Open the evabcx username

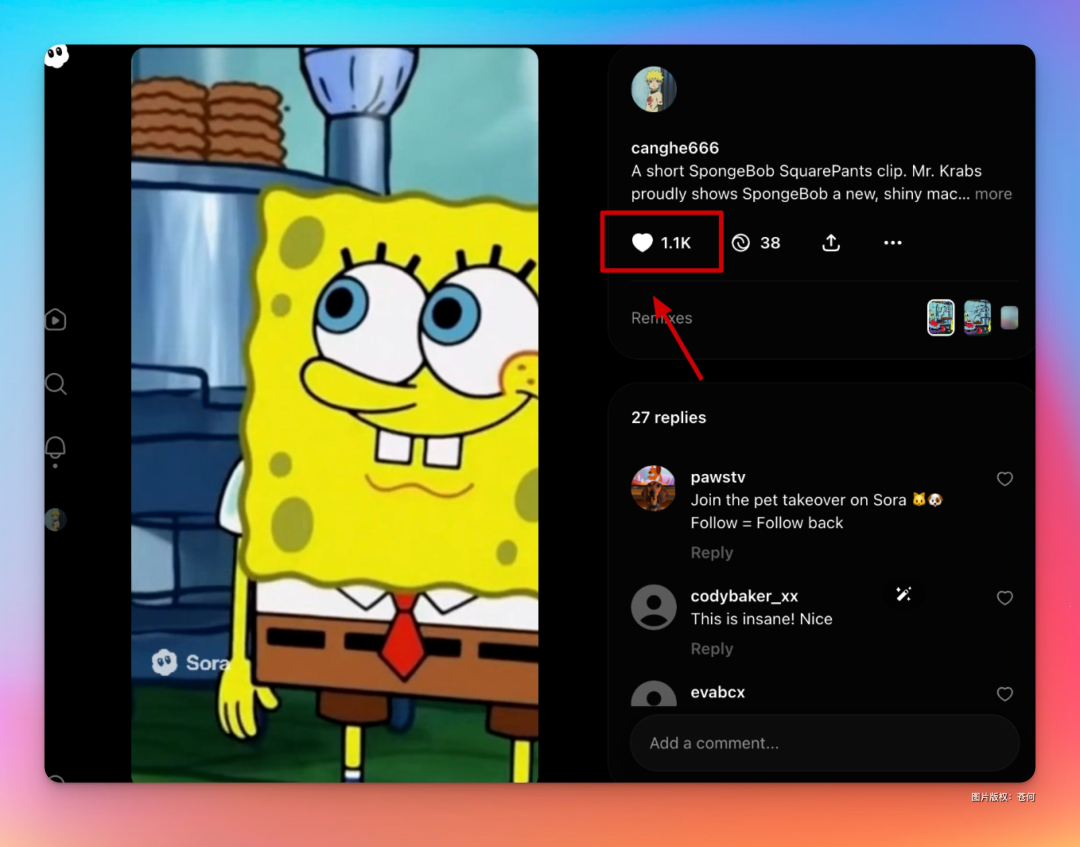click(x=718, y=692)
